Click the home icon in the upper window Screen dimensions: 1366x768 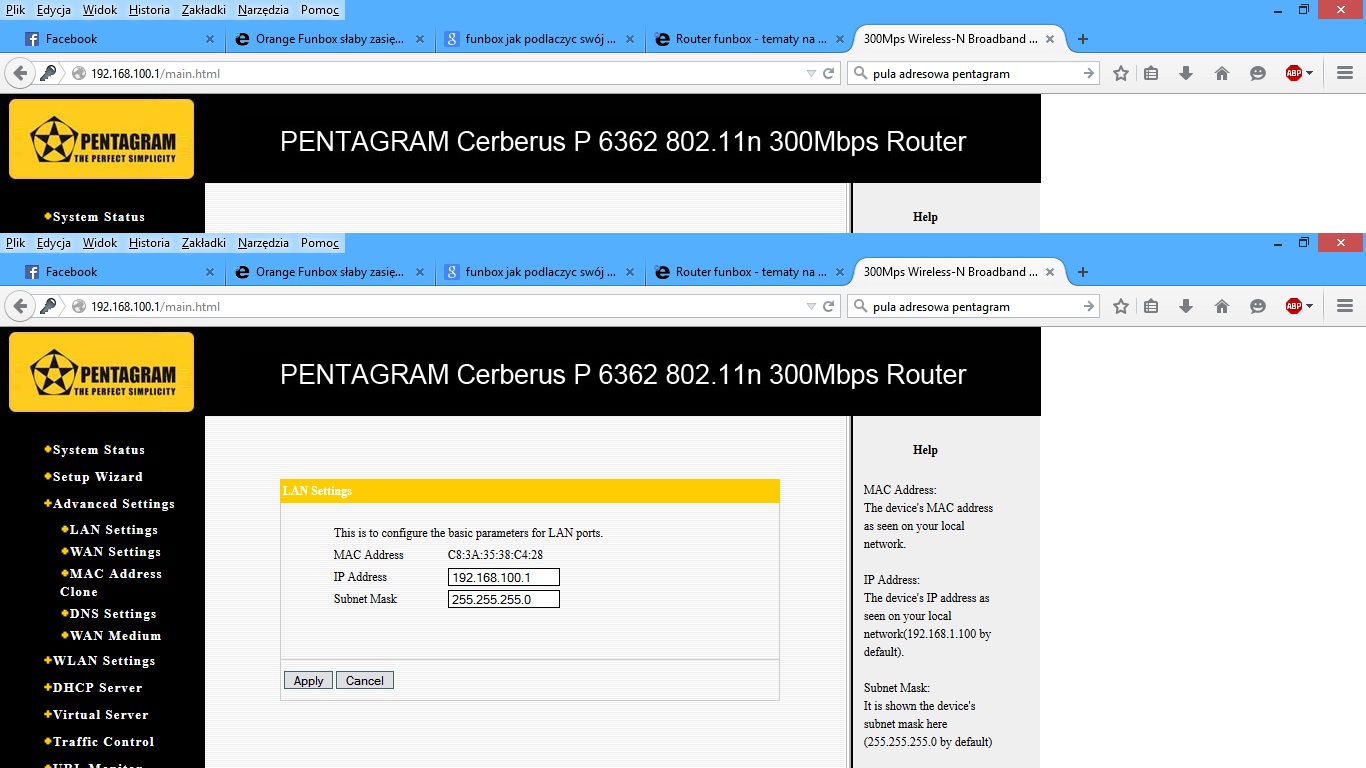(1221, 73)
